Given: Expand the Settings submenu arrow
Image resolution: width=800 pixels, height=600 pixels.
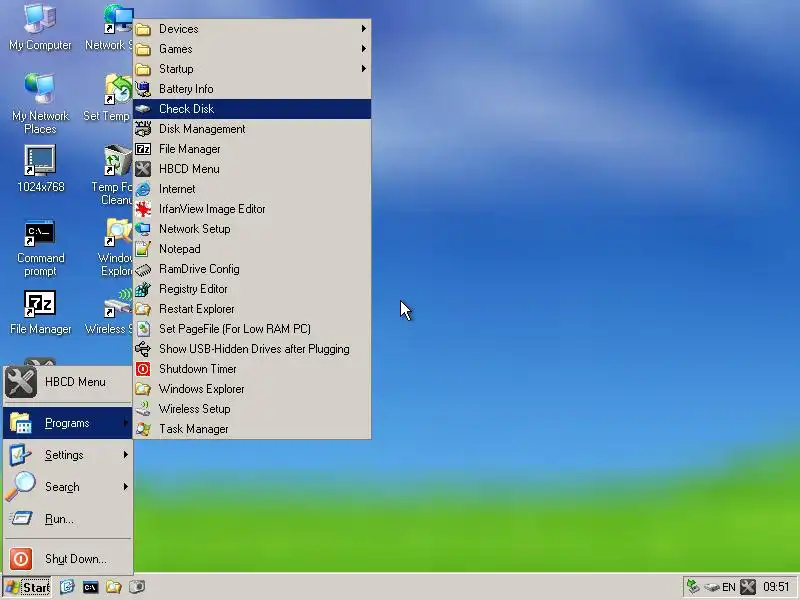Looking at the screenshot, I should click(126, 455).
